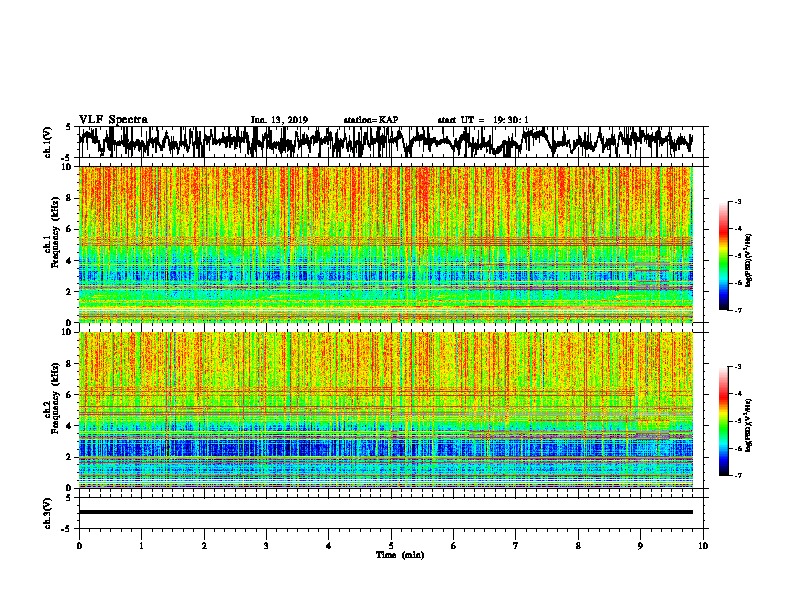
Task: Select the "station=KAP" header label
Action: [370, 120]
